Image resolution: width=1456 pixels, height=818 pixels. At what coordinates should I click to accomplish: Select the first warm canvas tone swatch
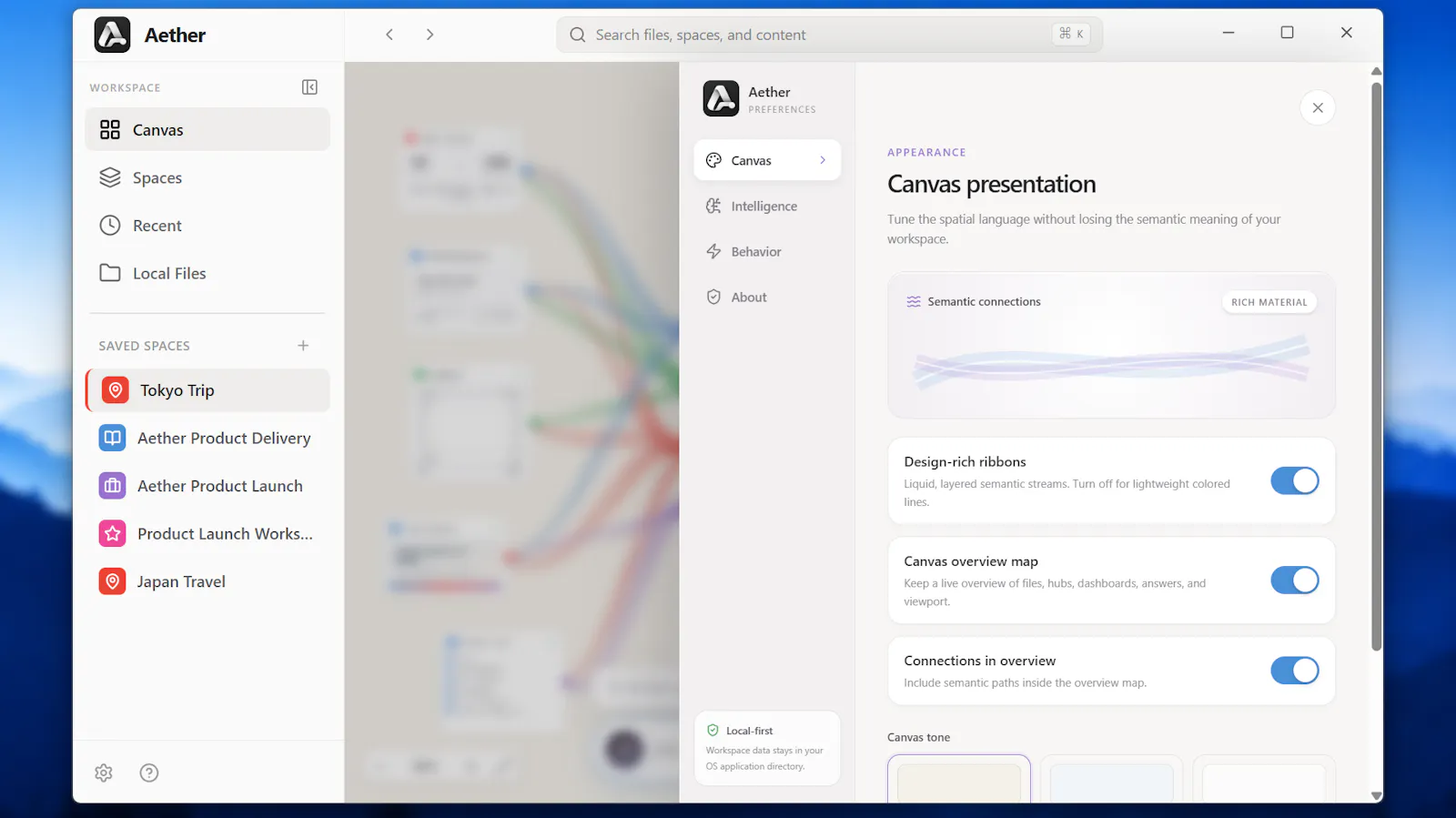tap(959, 779)
